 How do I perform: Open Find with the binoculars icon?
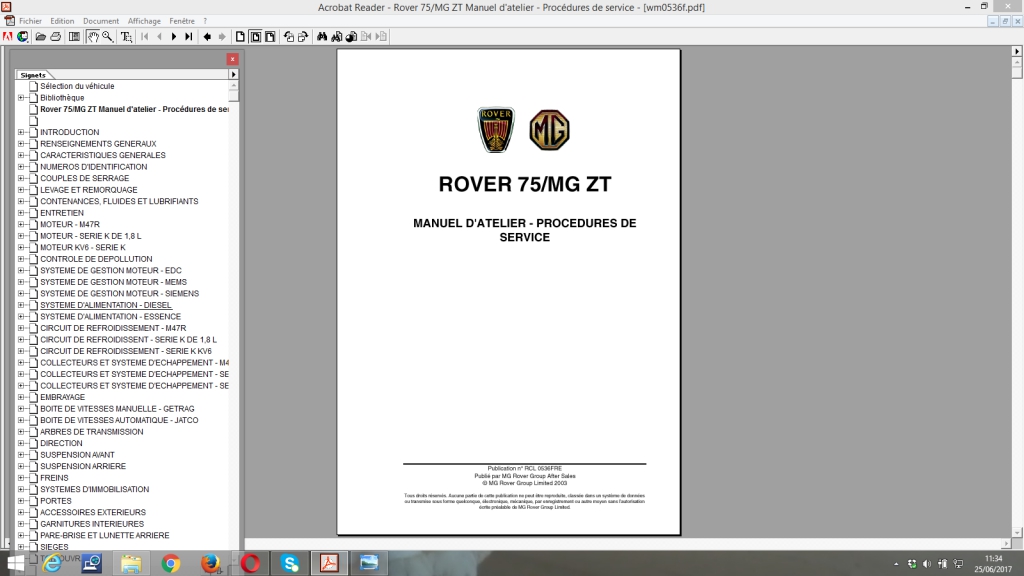pos(322,37)
